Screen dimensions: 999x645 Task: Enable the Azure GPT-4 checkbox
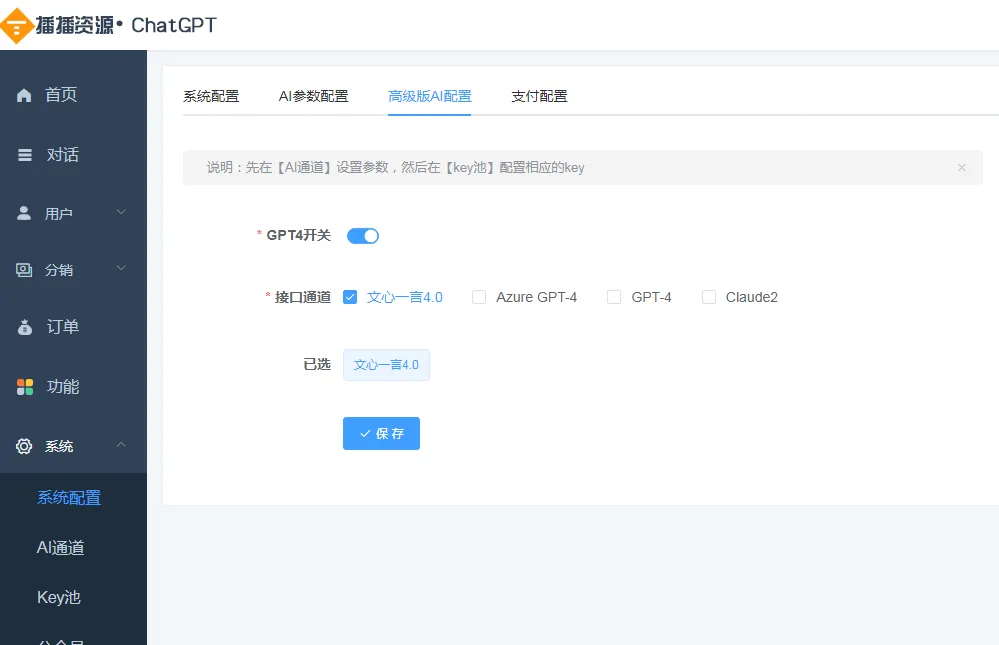point(479,296)
